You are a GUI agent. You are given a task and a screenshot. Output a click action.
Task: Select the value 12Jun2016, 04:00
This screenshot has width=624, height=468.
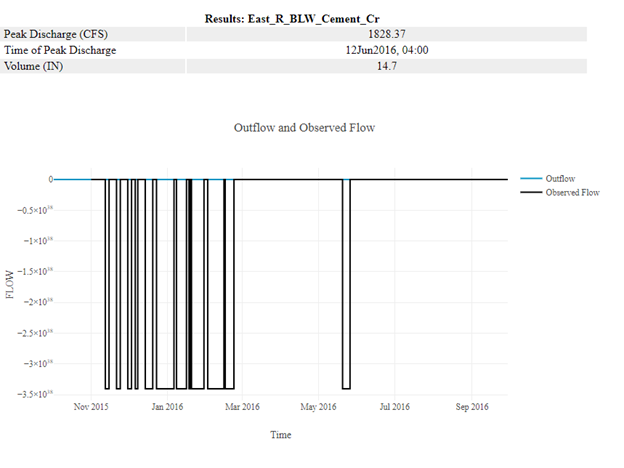click(x=386, y=50)
